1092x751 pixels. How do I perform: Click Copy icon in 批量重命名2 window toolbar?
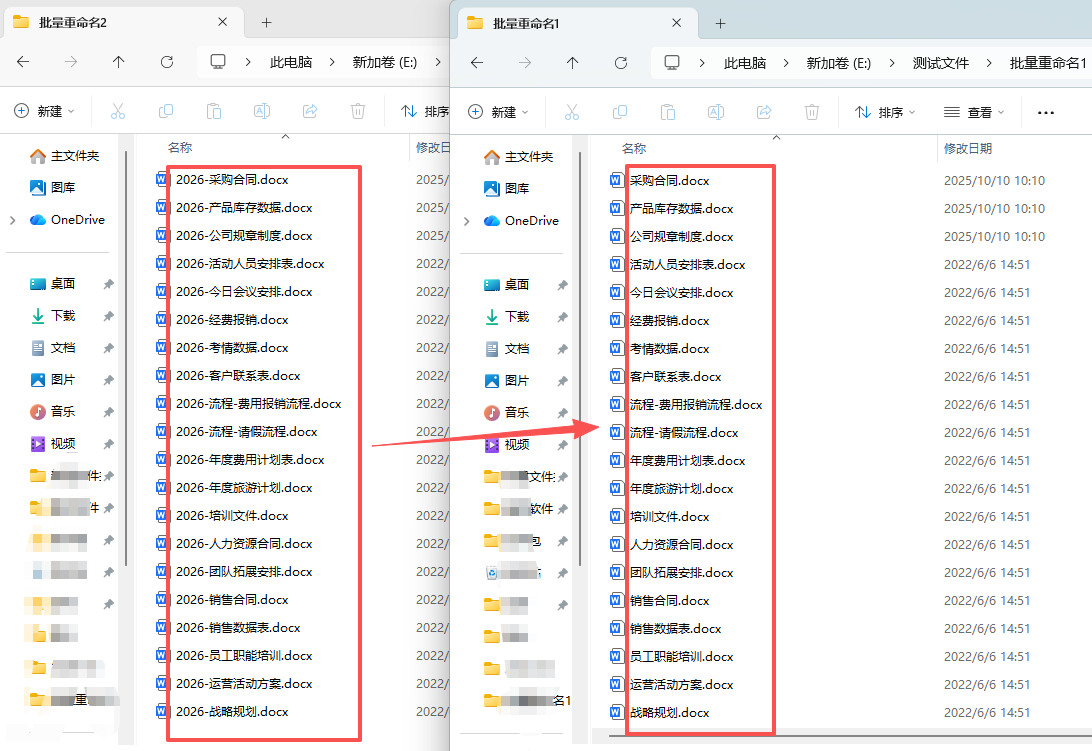click(x=166, y=111)
